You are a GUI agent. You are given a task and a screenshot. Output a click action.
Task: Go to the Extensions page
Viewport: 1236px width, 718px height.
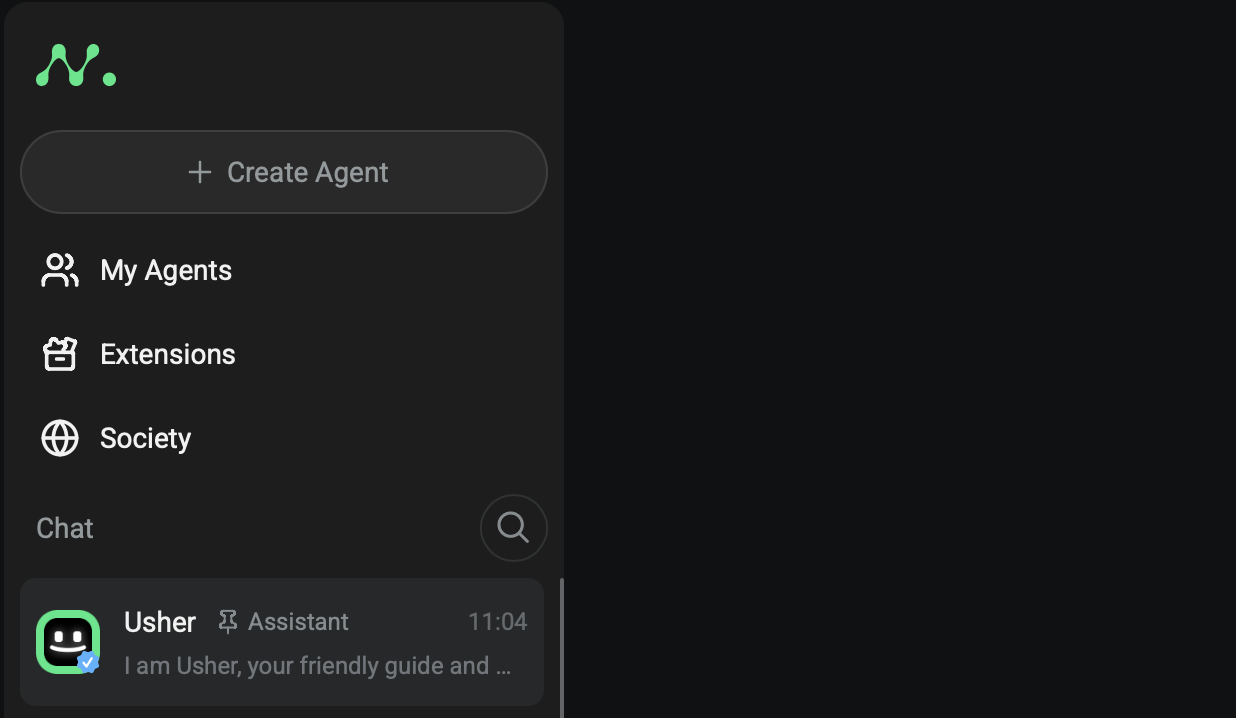click(x=168, y=354)
